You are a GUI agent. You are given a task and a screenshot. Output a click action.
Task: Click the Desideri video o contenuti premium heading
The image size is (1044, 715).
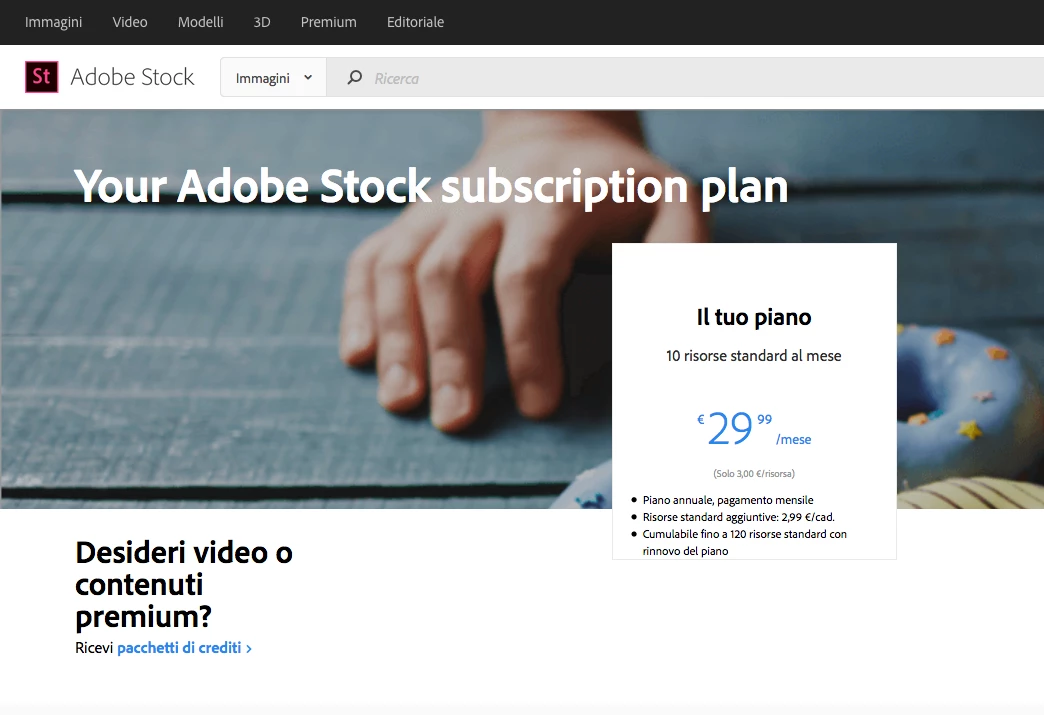coord(184,585)
